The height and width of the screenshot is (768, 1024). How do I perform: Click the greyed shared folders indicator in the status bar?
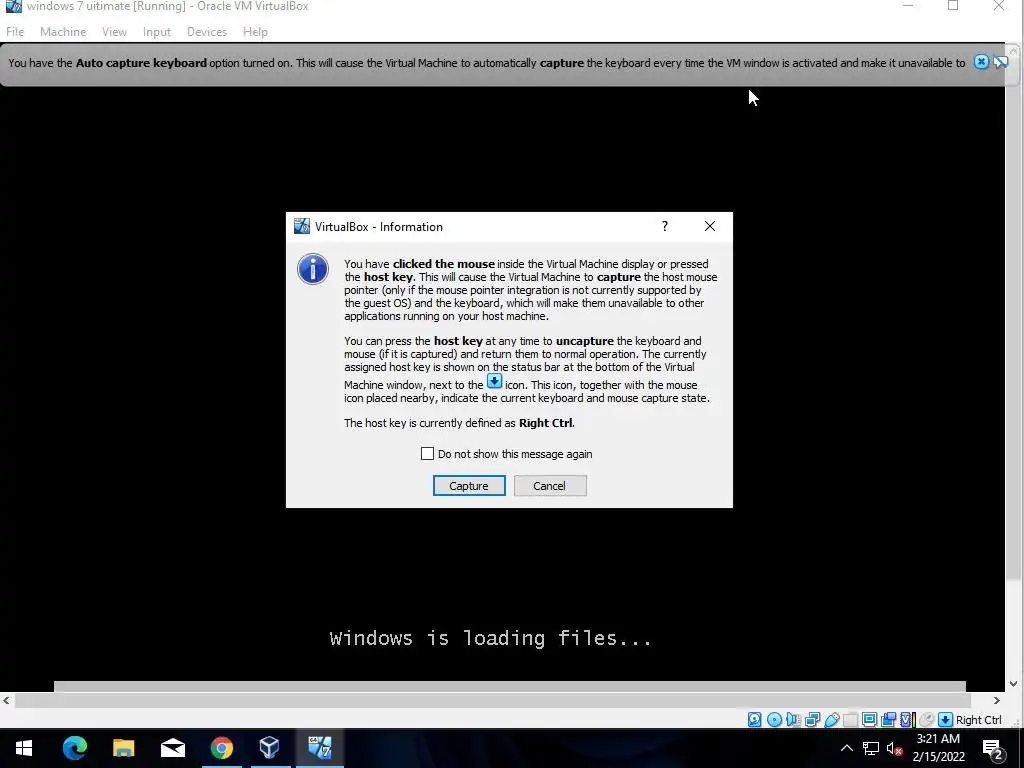coord(850,720)
